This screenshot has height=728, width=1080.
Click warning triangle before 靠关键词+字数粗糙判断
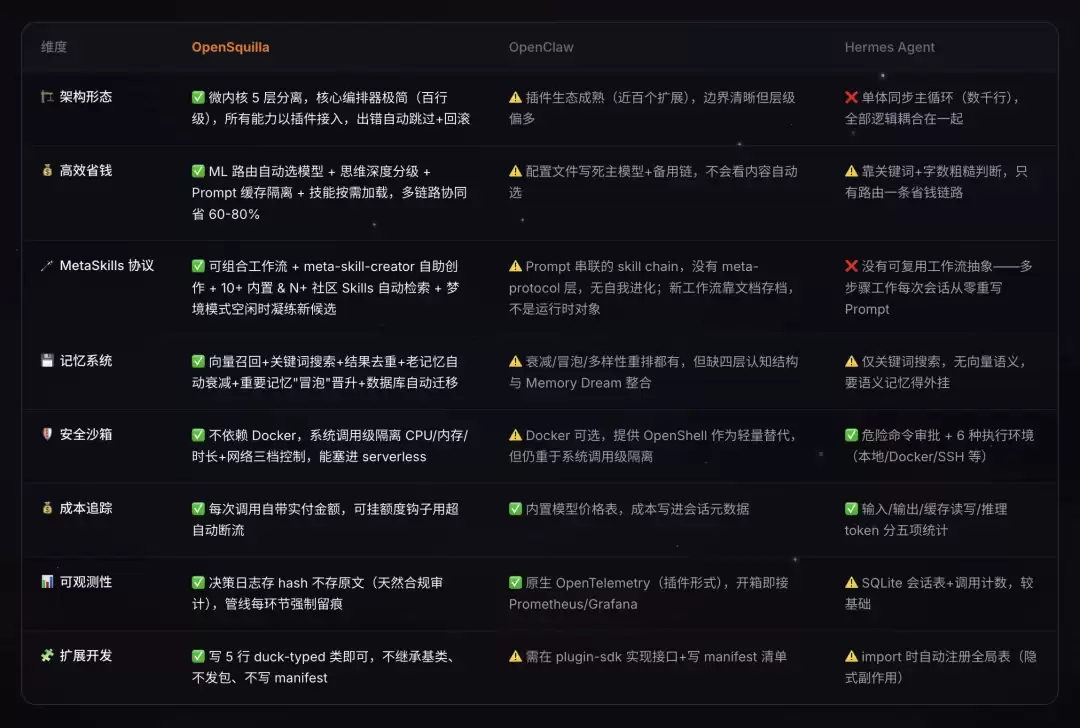[x=851, y=171]
